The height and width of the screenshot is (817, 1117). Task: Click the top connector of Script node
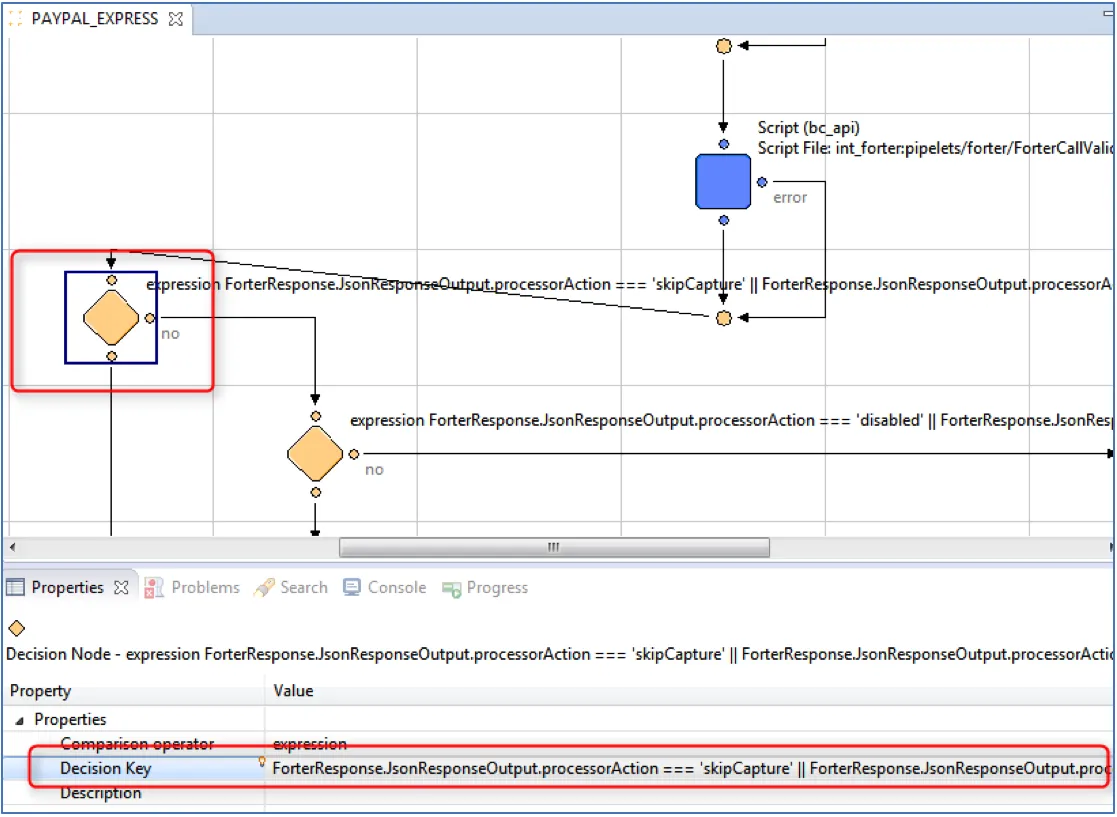click(x=724, y=144)
